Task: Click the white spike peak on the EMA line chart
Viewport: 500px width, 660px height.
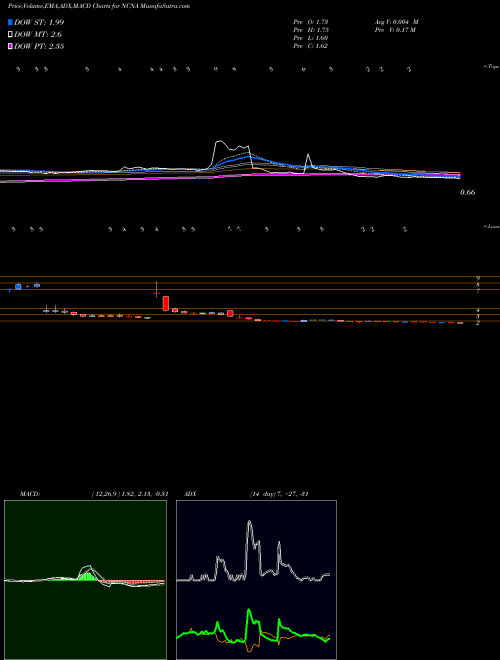Action: 218,142
